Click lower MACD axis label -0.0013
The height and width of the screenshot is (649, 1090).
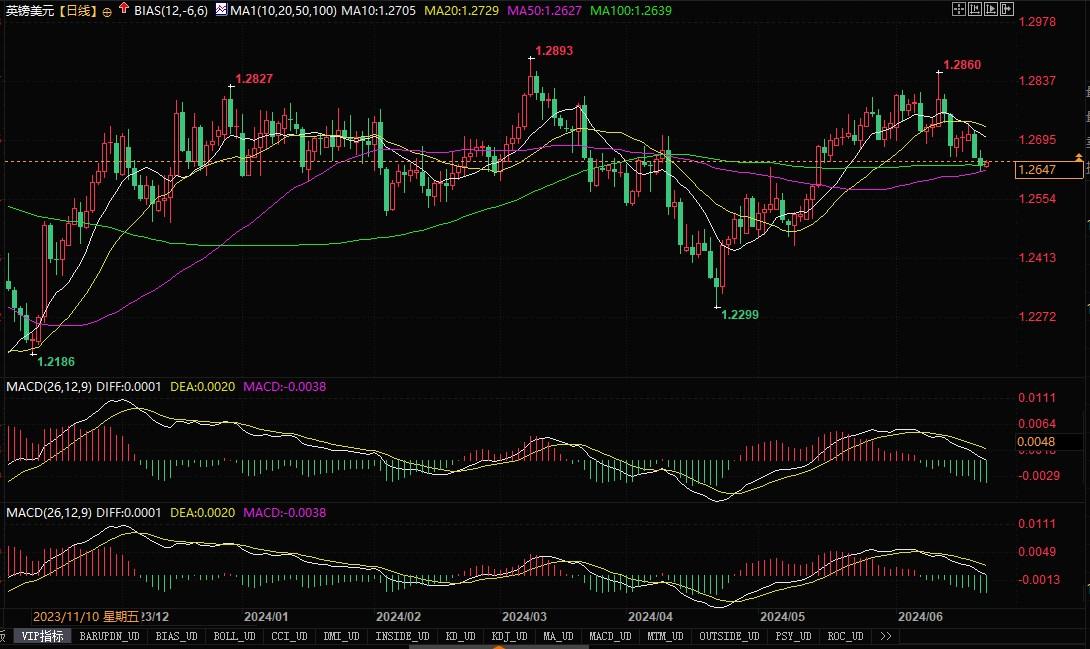pyautogui.click(x=1039, y=580)
